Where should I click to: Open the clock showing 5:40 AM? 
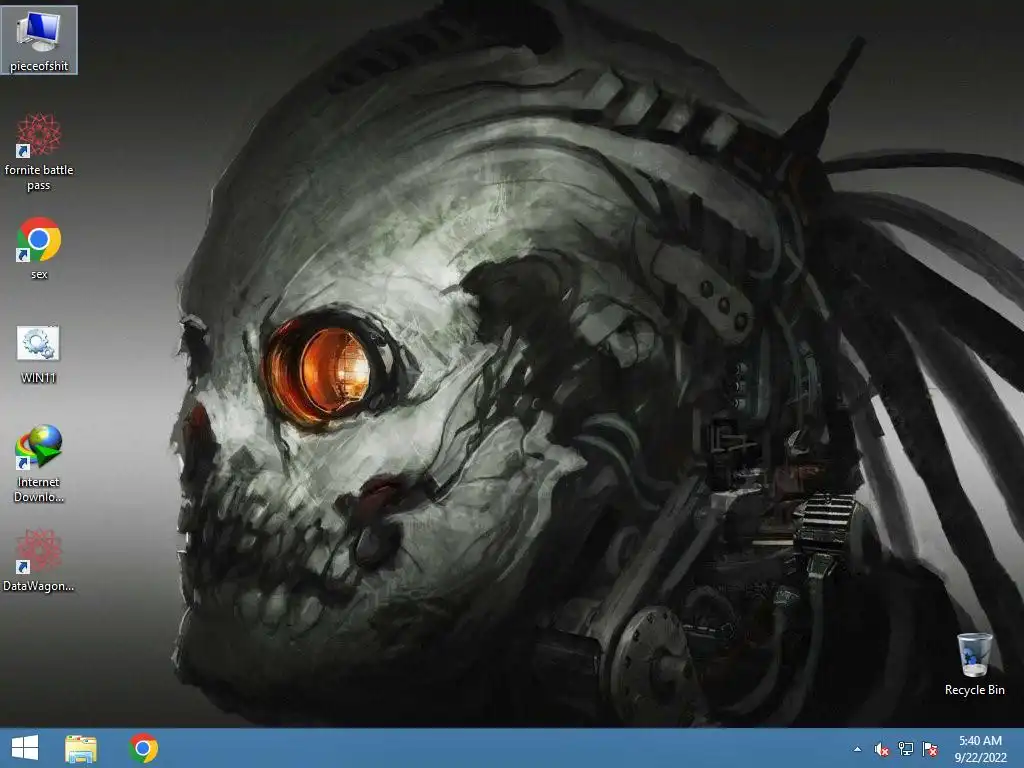(980, 741)
